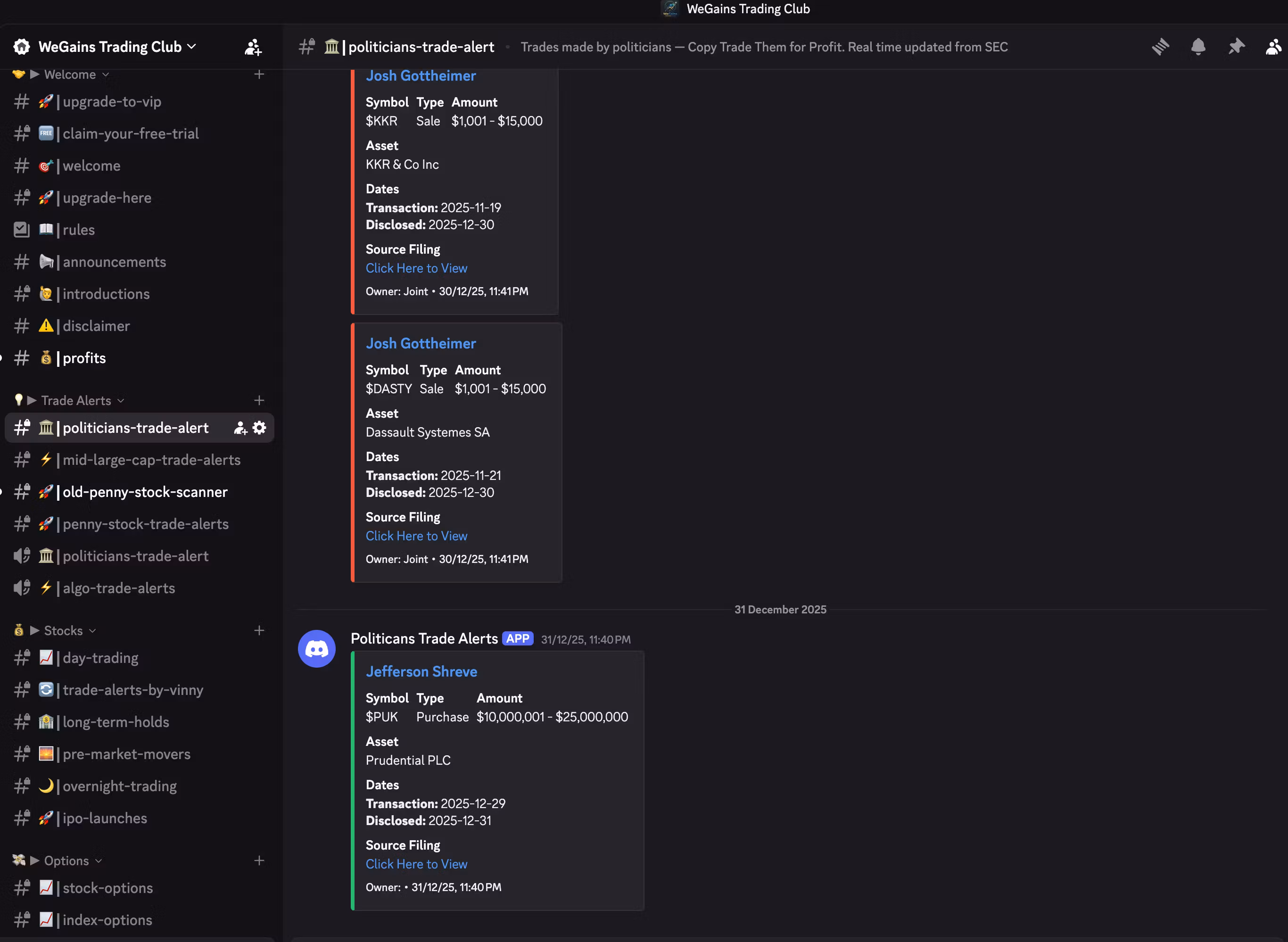Viewport: 1288px width, 942px height.
Task: Open pinned messages pin icon
Action: [x=1236, y=47]
